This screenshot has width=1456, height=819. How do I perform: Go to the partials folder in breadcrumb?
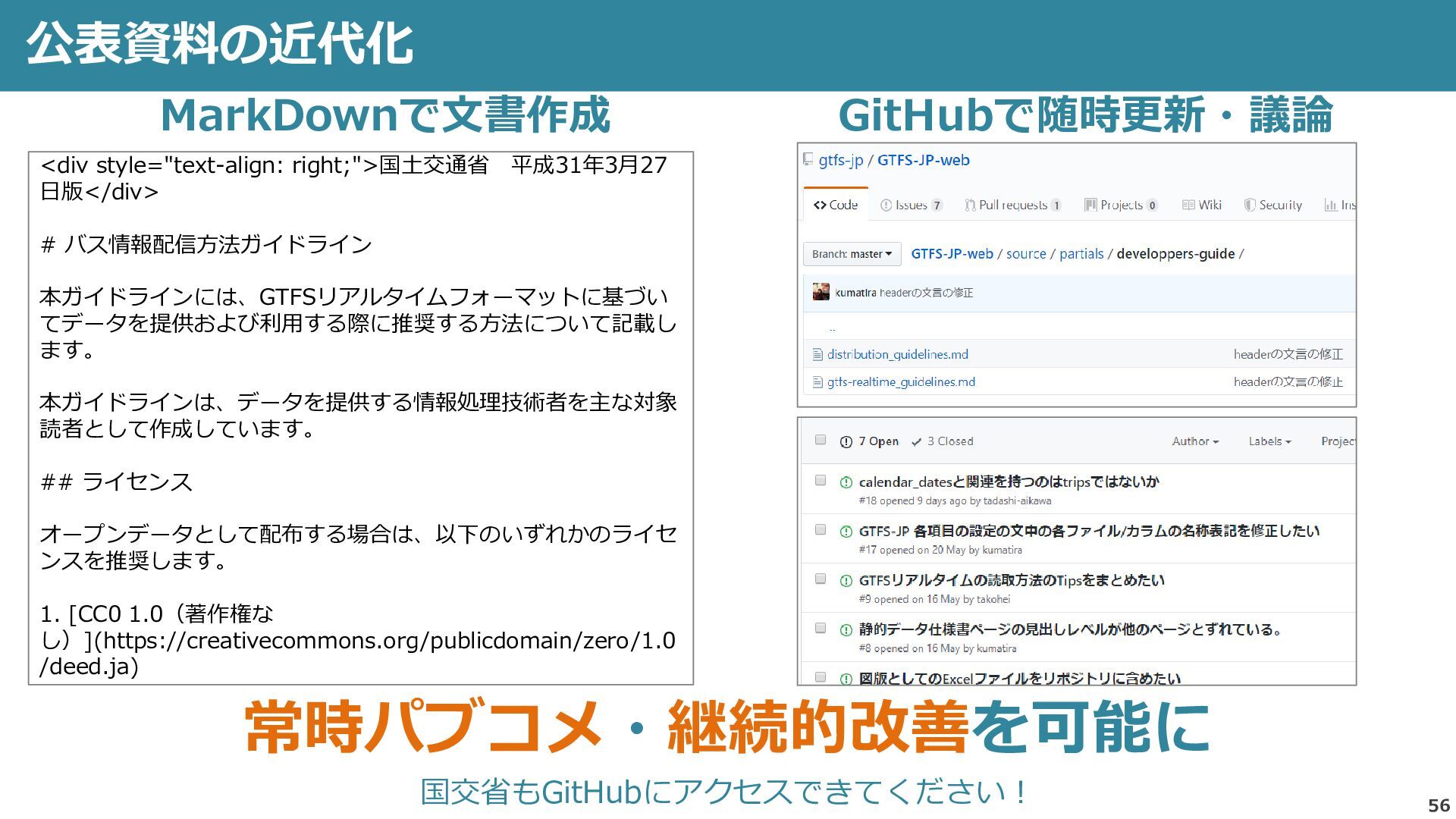click(1081, 254)
